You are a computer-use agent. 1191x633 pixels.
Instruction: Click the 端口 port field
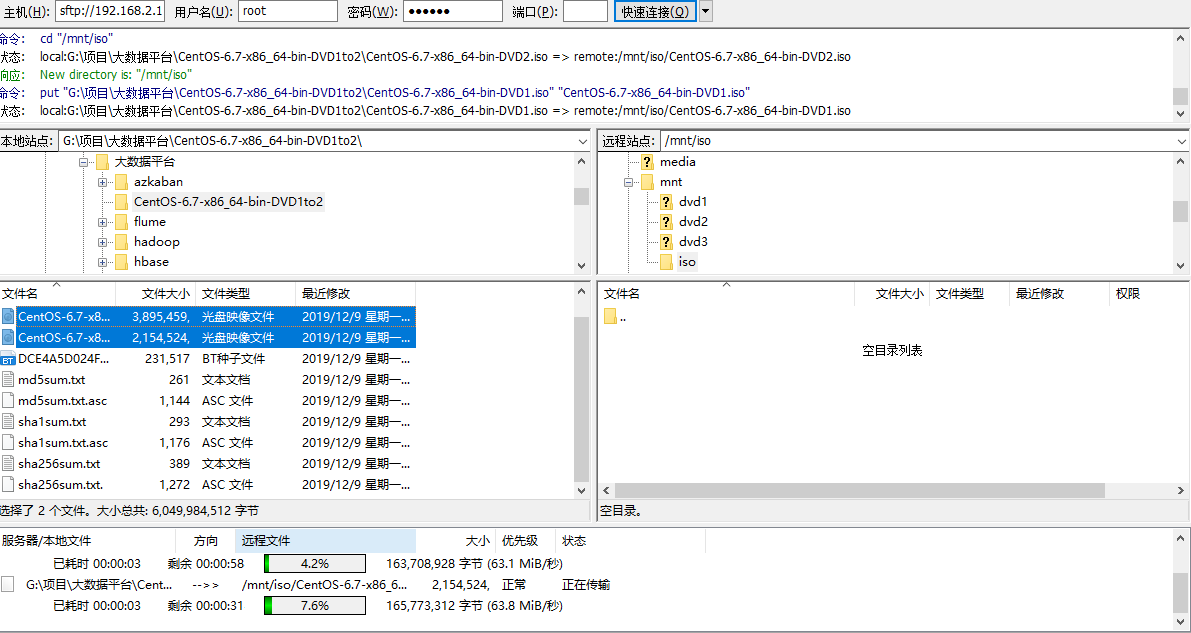[585, 11]
